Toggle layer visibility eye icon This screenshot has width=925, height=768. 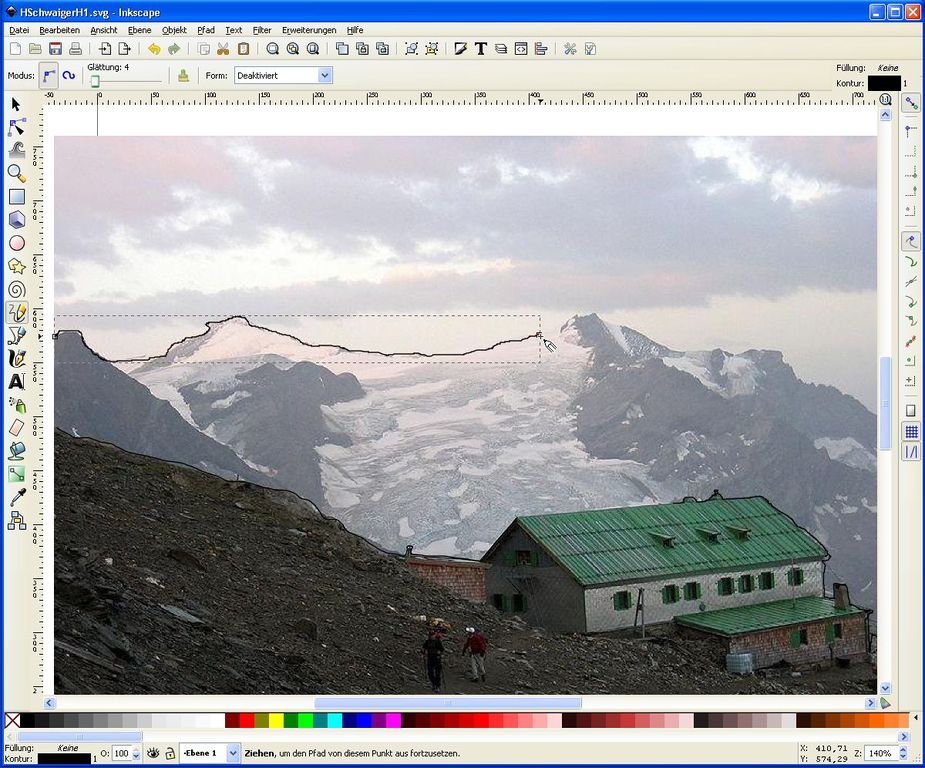154,753
